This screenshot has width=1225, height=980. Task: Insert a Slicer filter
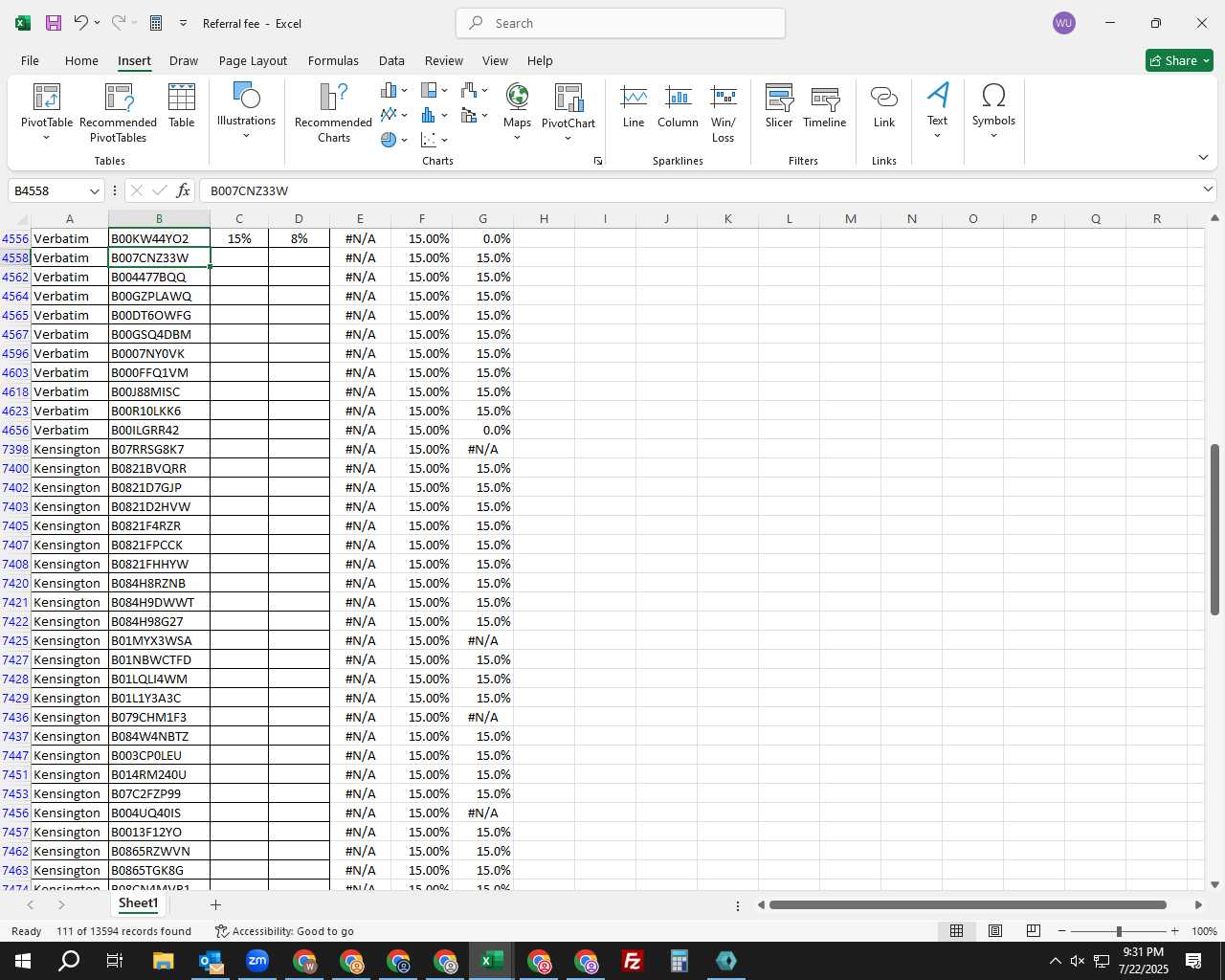click(779, 106)
